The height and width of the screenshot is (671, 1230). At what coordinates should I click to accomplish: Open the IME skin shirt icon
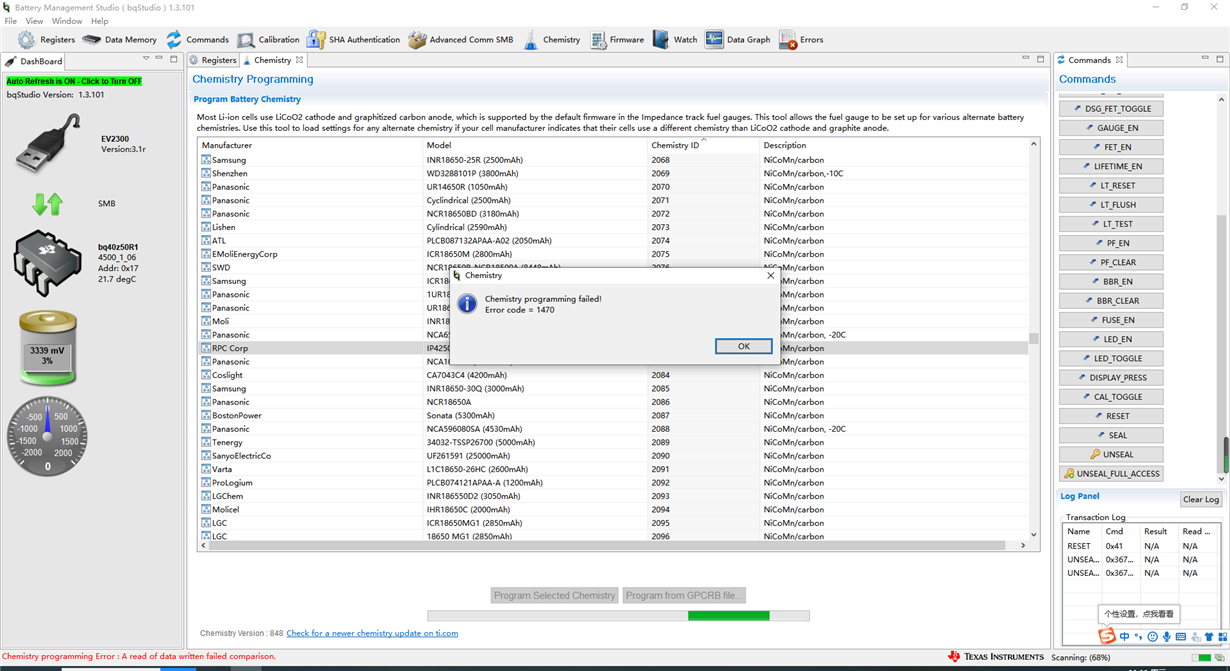(x=1208, y=636)
